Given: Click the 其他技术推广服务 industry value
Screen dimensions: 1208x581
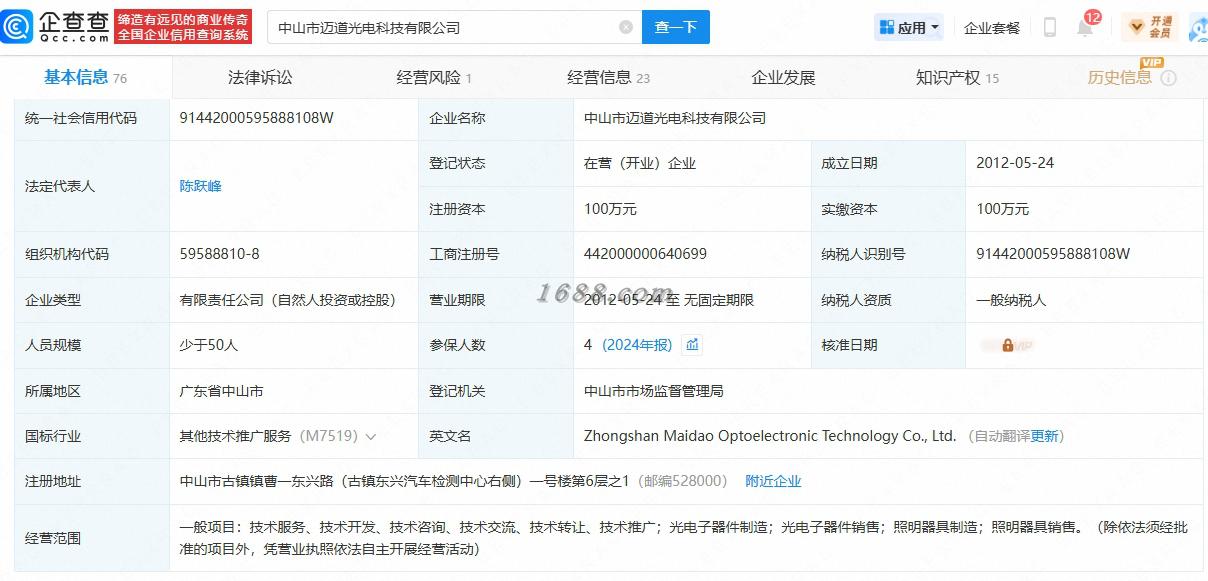Looking at the screenshot, I should pos(235,436).
